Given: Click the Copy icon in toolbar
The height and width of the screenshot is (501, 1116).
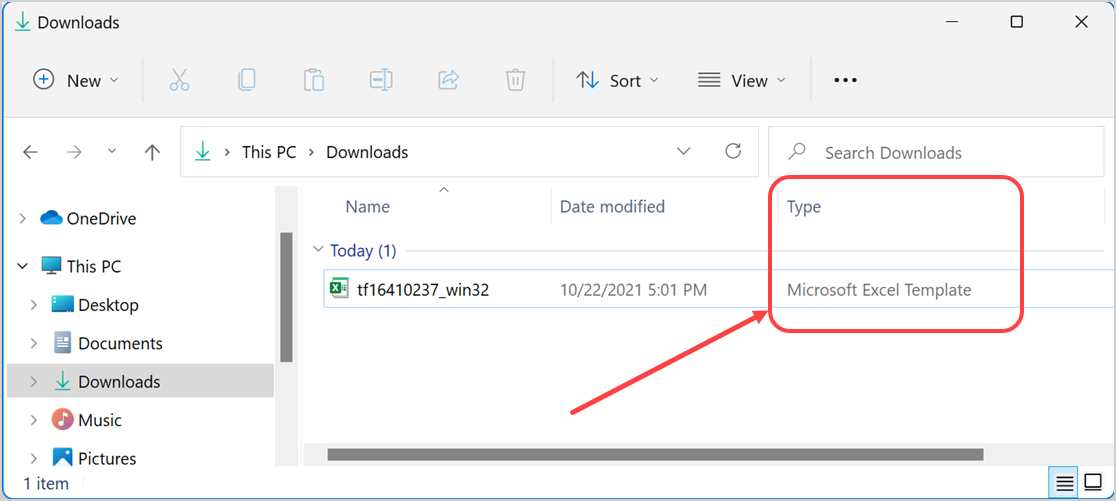Looking at the screenshot, I should click(x=247, y=80).
